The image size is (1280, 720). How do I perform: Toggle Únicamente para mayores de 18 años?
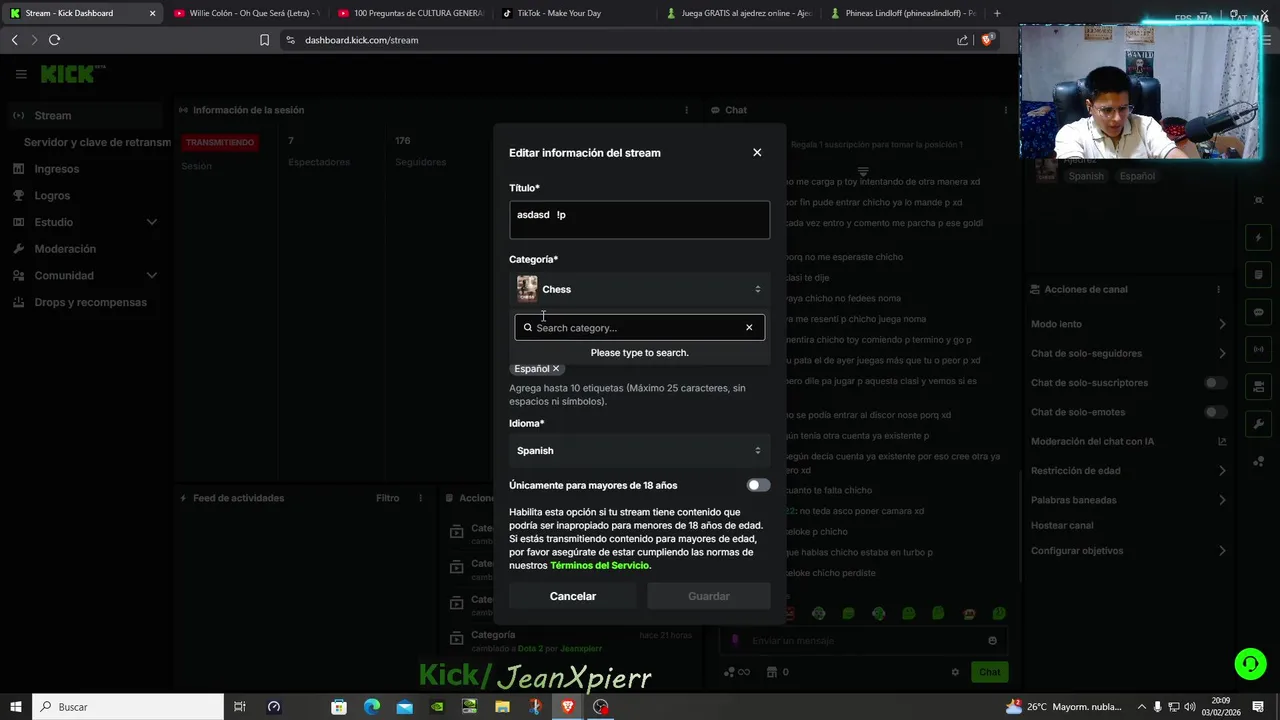click(x=758, y=485)
